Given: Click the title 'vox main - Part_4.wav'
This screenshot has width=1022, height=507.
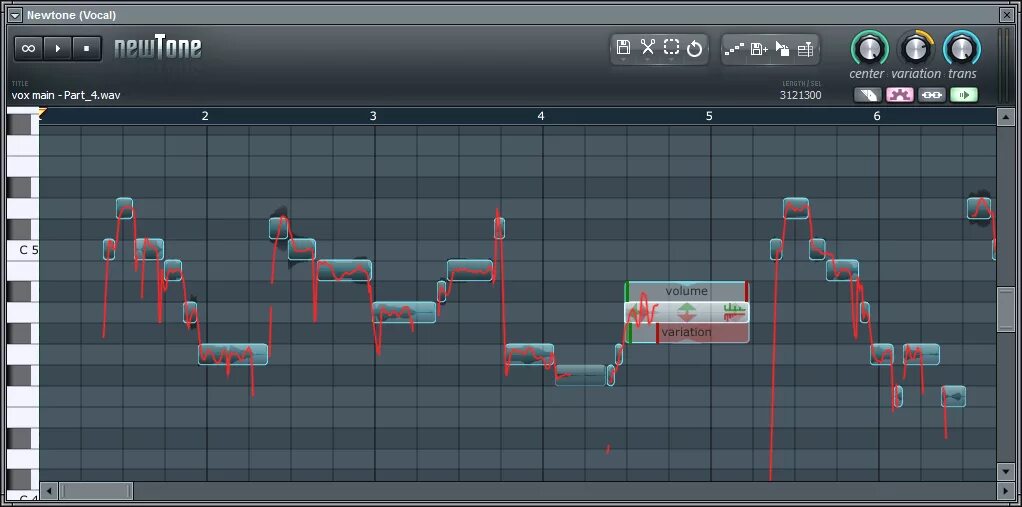Looking at the screenshot, I should (x=66, y=95).
